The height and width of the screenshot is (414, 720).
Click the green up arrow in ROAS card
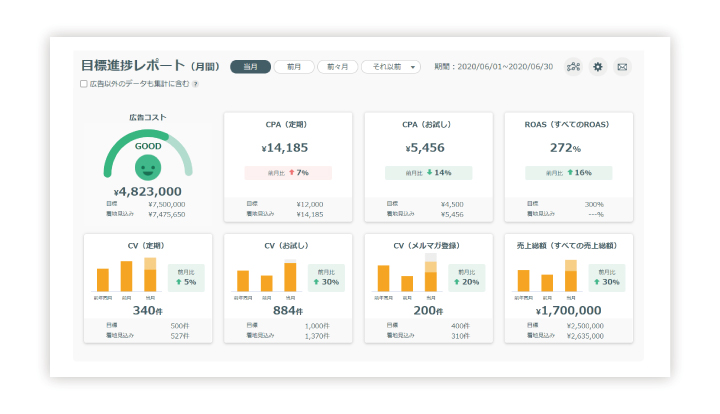point(569,173)
